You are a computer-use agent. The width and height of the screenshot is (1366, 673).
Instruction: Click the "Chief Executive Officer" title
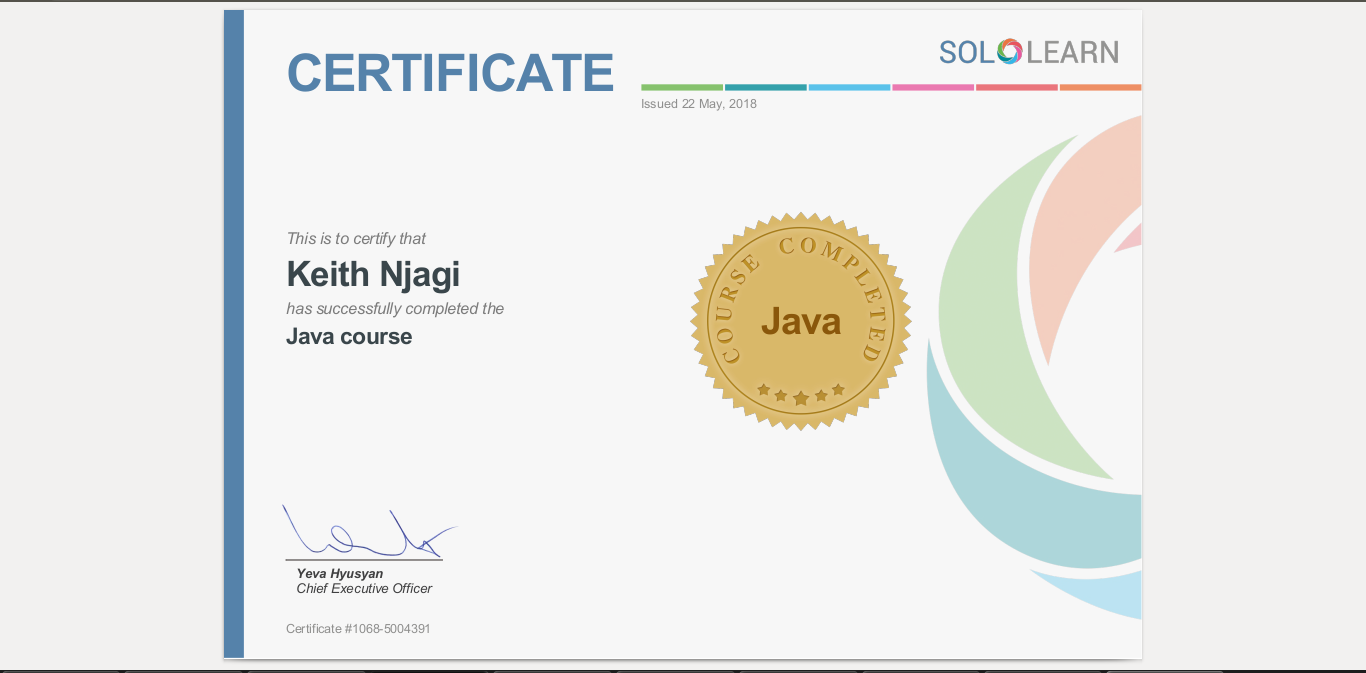coord(364,589)
